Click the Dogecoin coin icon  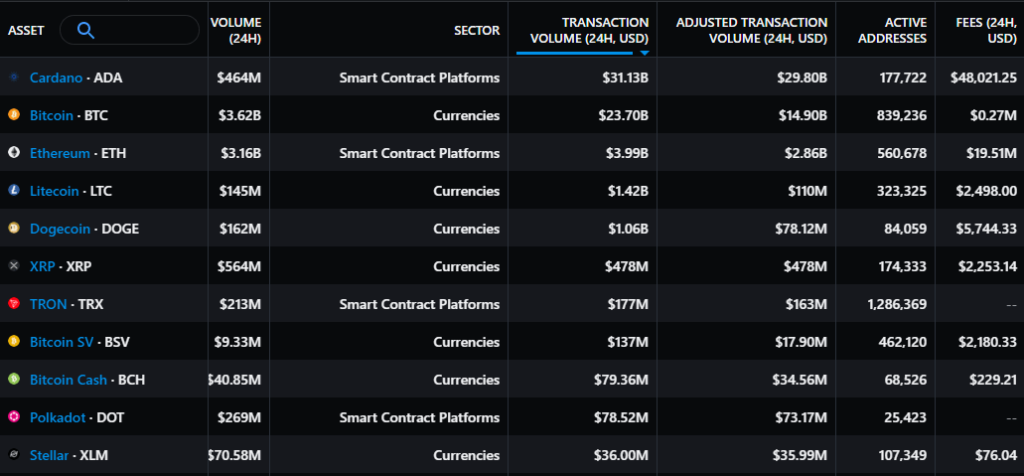[x=14, y=229]
